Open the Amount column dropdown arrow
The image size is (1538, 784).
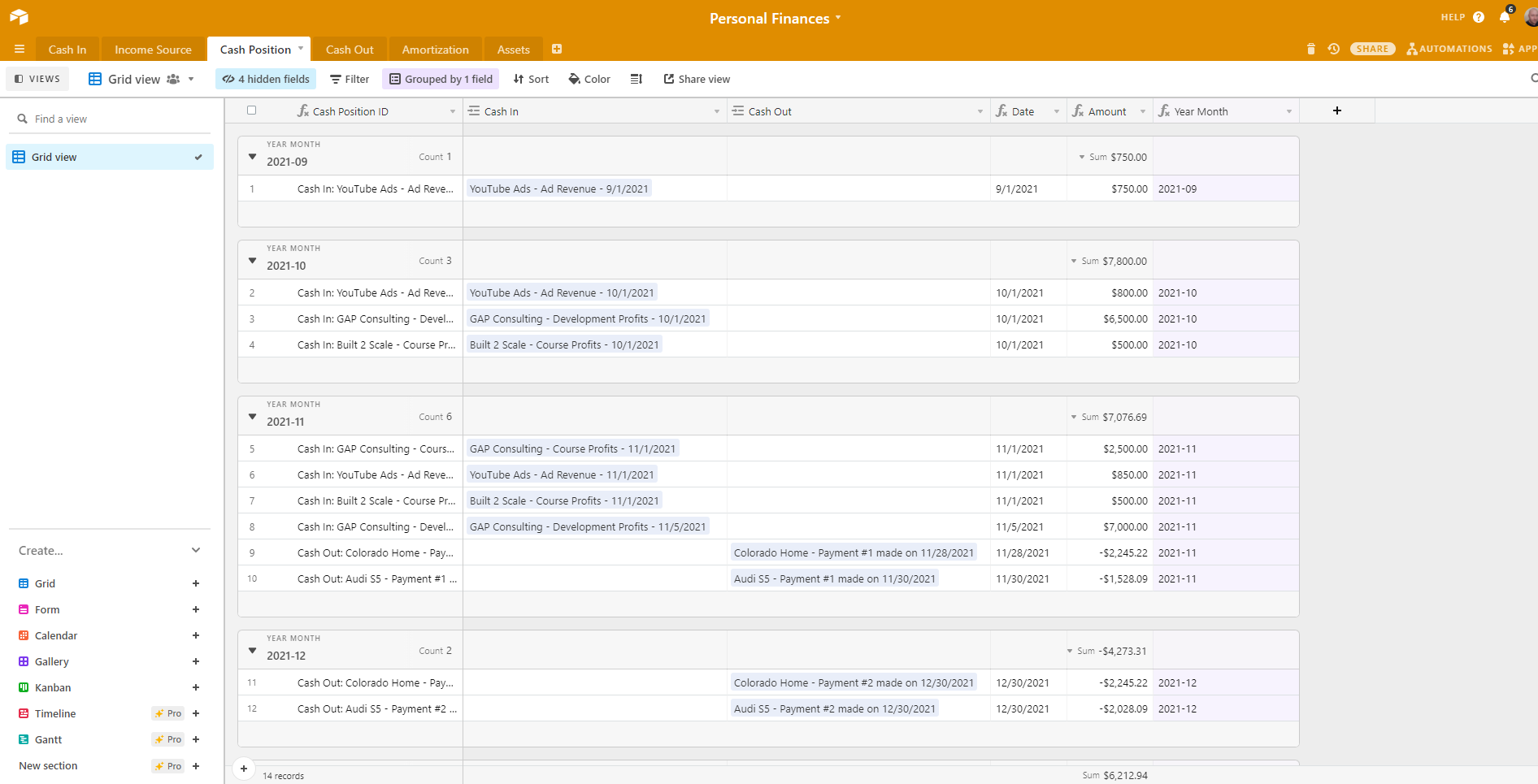[1143, 111]
